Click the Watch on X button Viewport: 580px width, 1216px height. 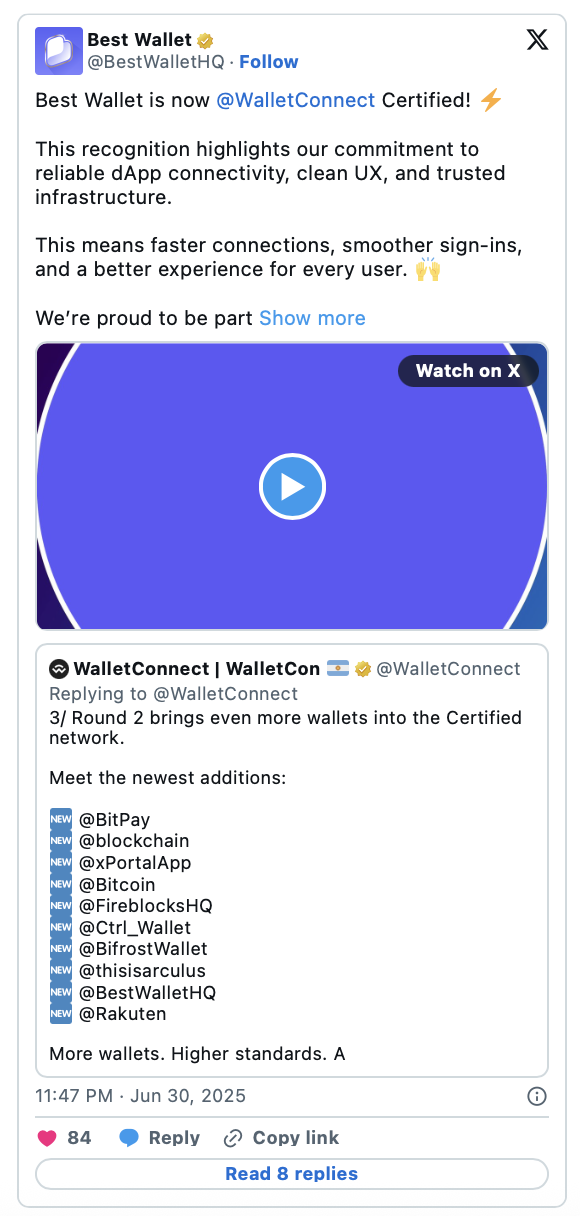[468, 371]
